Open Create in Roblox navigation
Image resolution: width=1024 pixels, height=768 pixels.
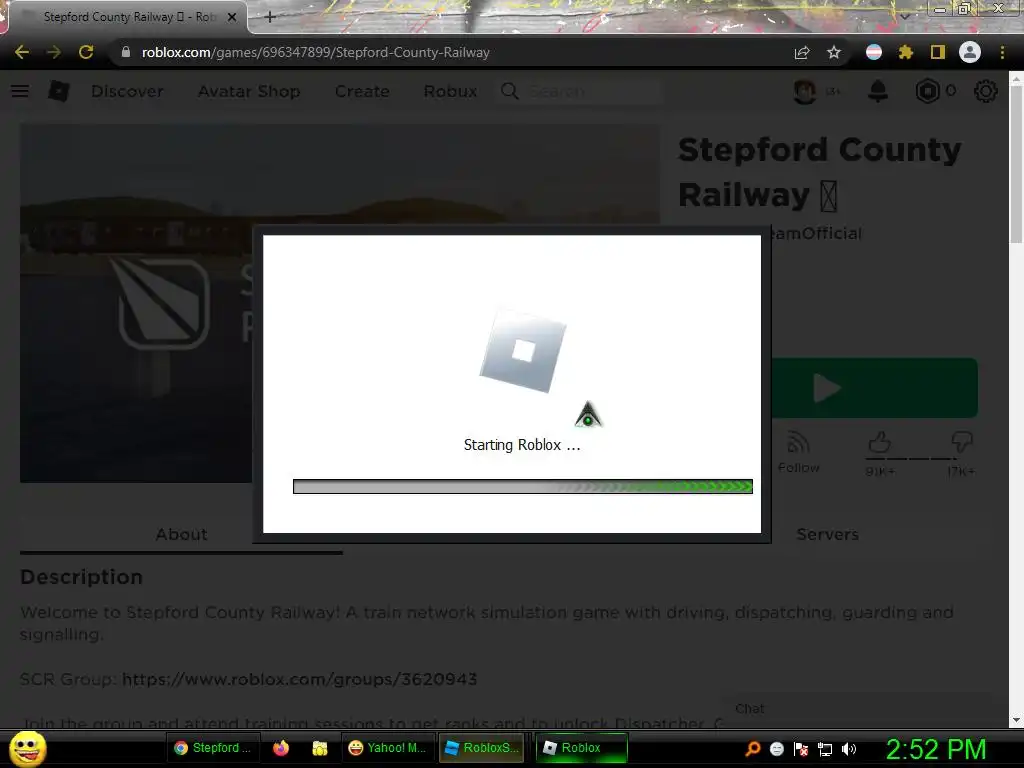[362, 91]
